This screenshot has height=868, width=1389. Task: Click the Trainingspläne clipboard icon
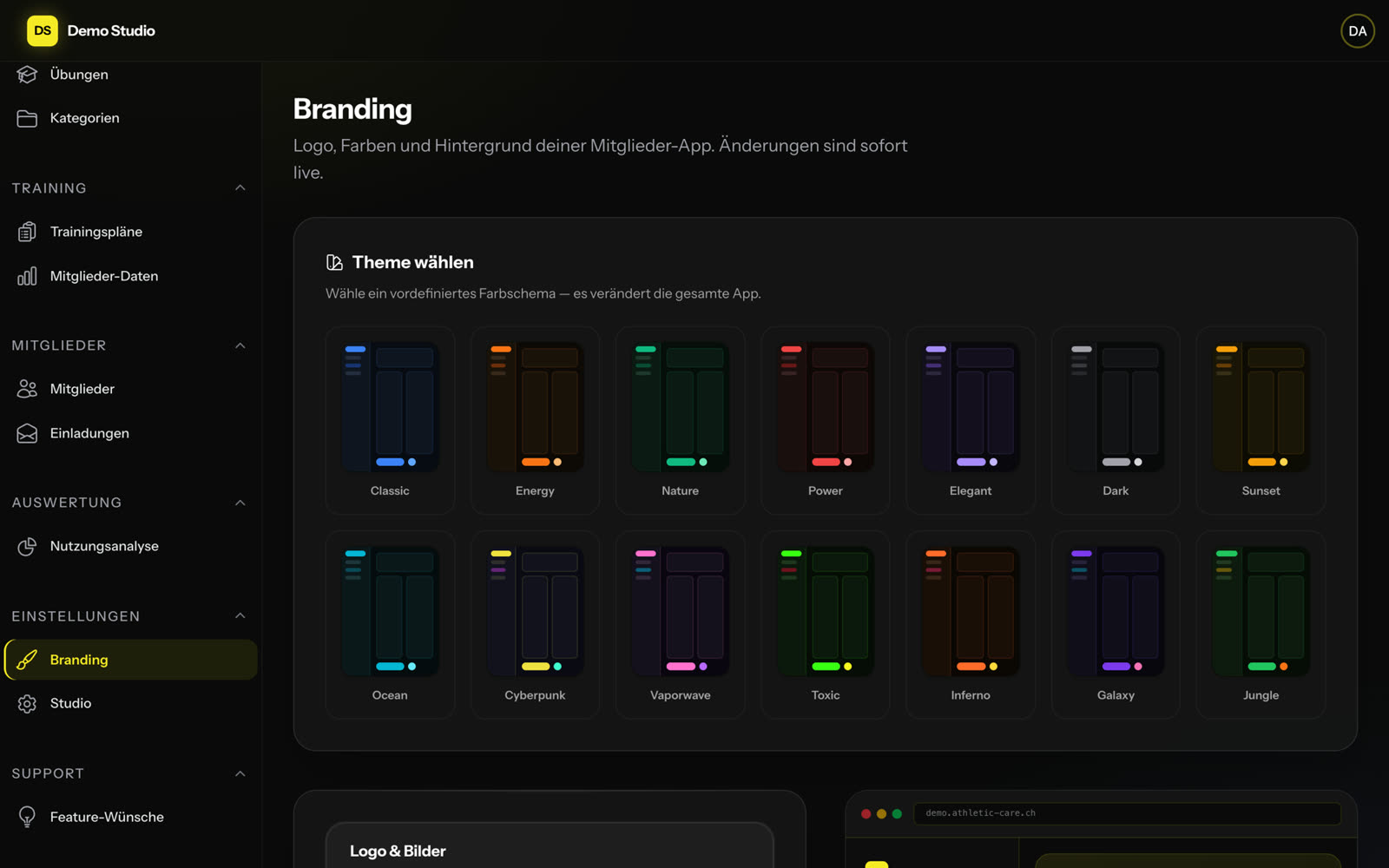[x=27, y=232]
